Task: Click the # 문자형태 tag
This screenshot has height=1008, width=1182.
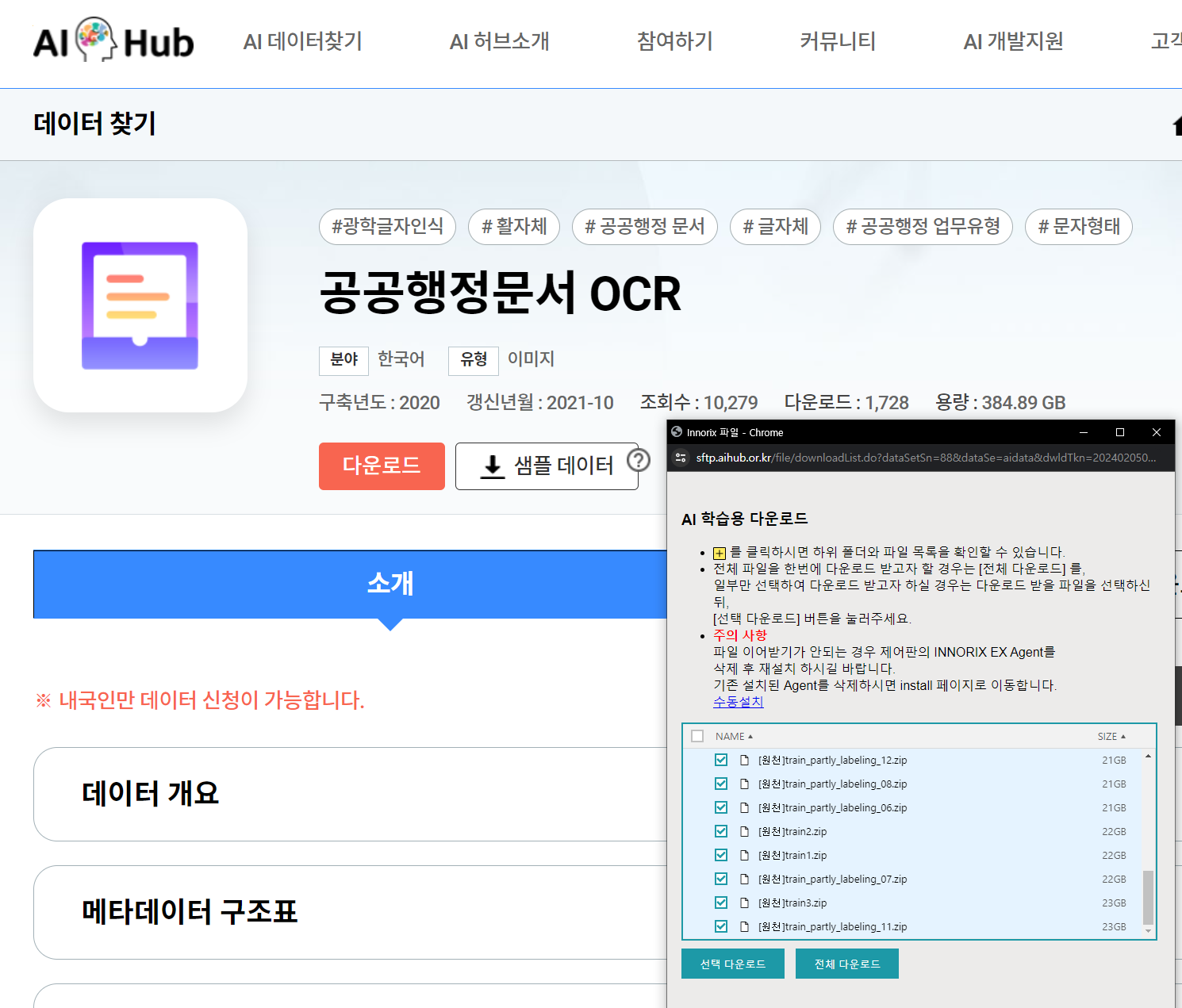Action: tap(1079, 227)
